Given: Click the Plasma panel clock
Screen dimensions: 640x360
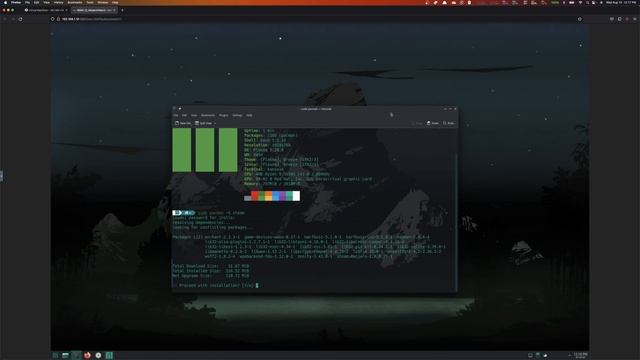Looking at the screenshot, I should tap(580, 356).
